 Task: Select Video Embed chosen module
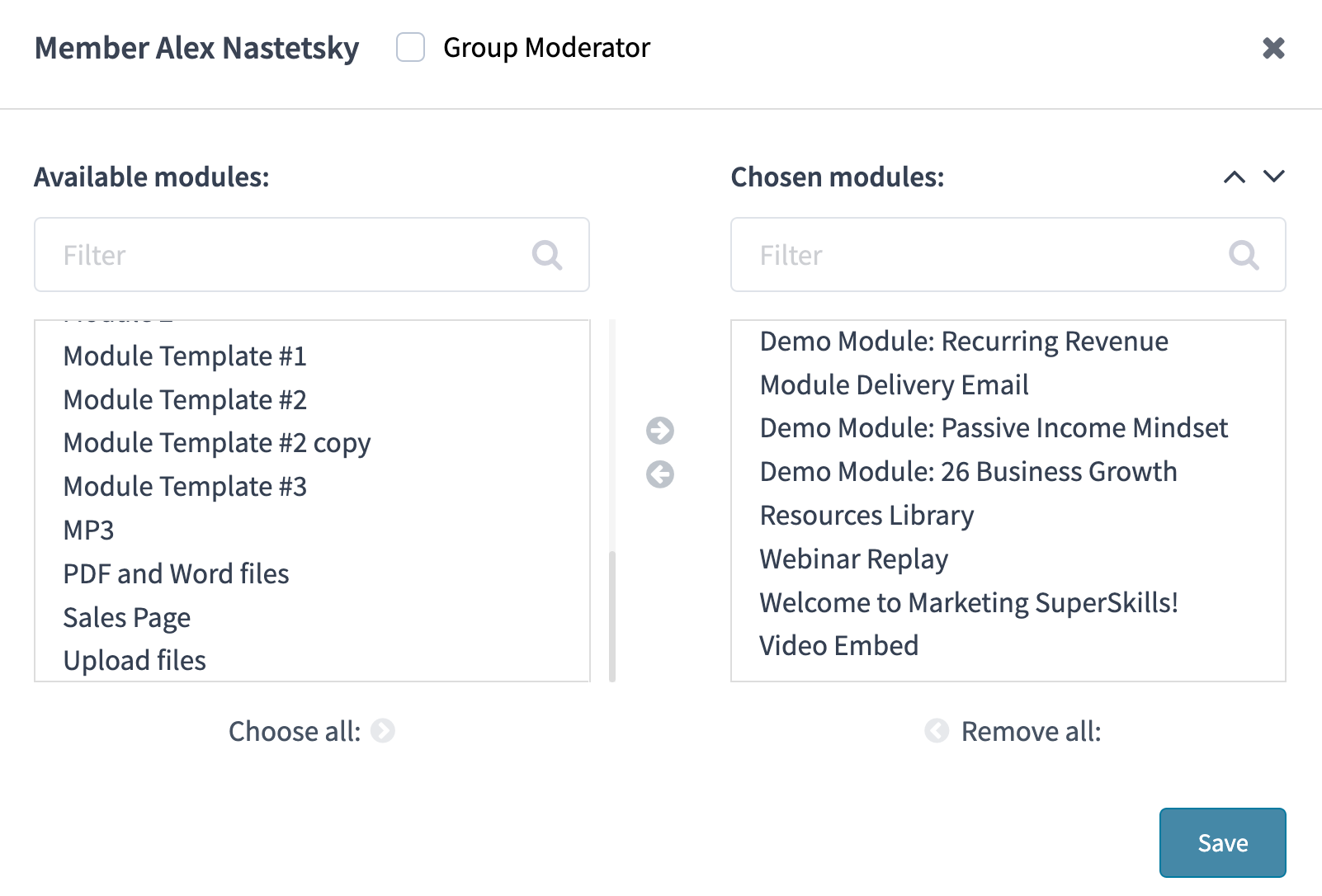pos(839,646)
